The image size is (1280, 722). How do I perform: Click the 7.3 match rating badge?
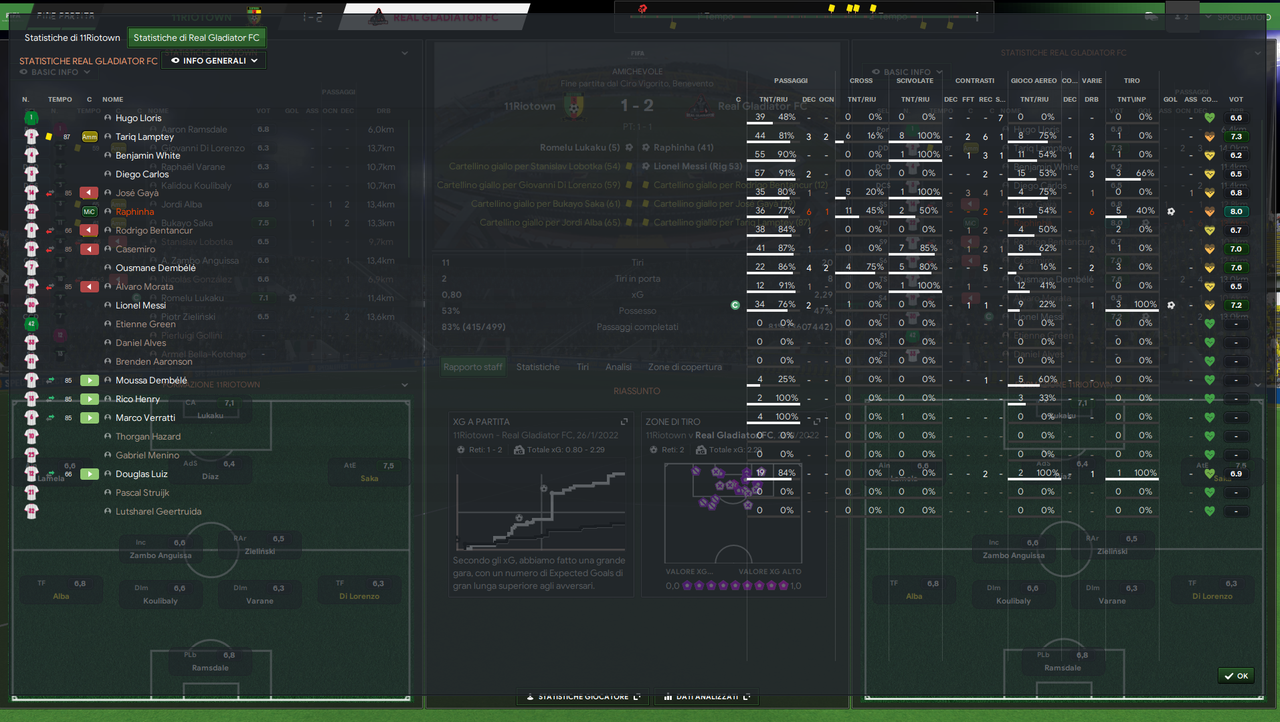point(1236,137)
